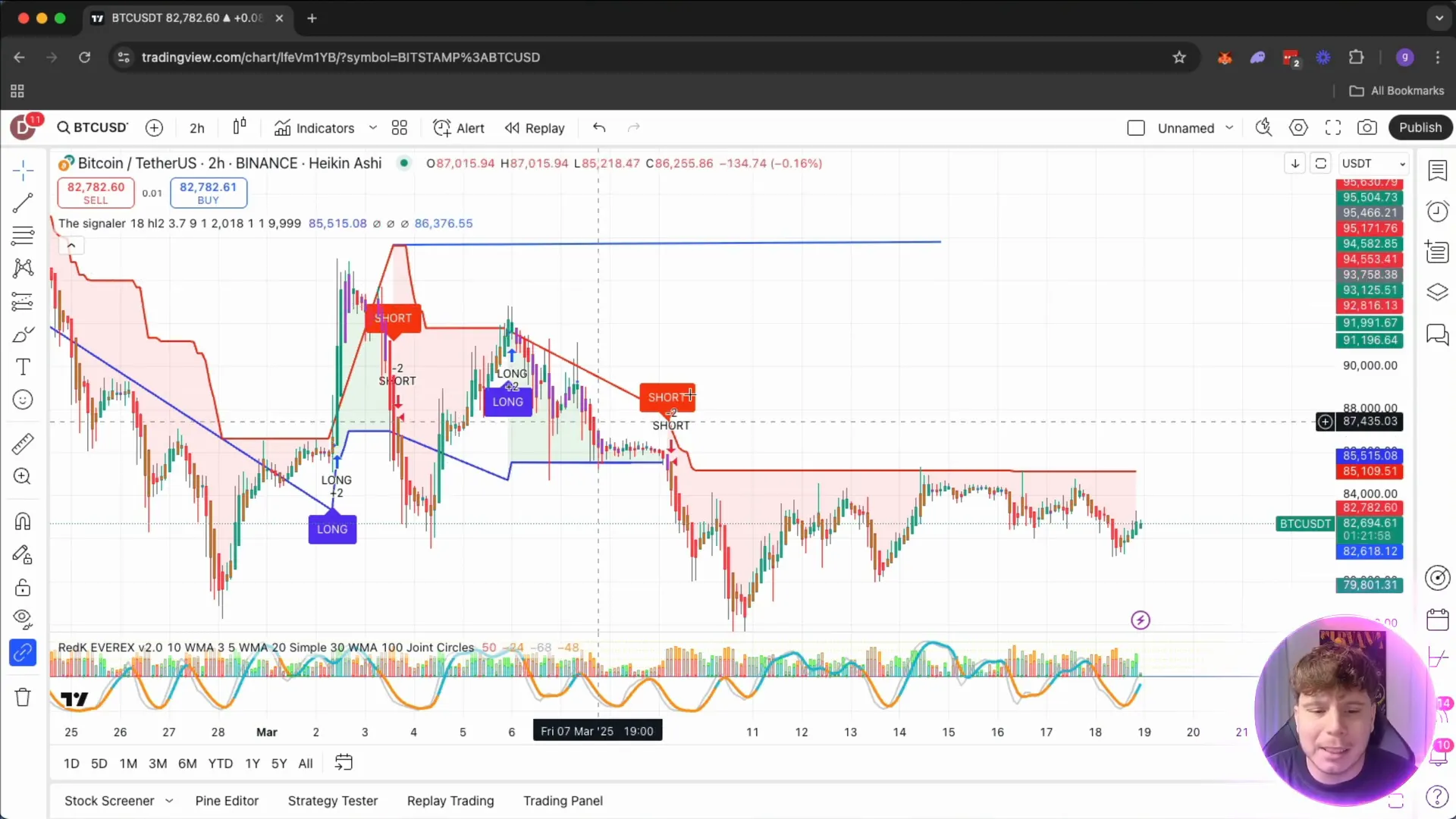
Task: Open quick search icon
Action: point(1263,127)
